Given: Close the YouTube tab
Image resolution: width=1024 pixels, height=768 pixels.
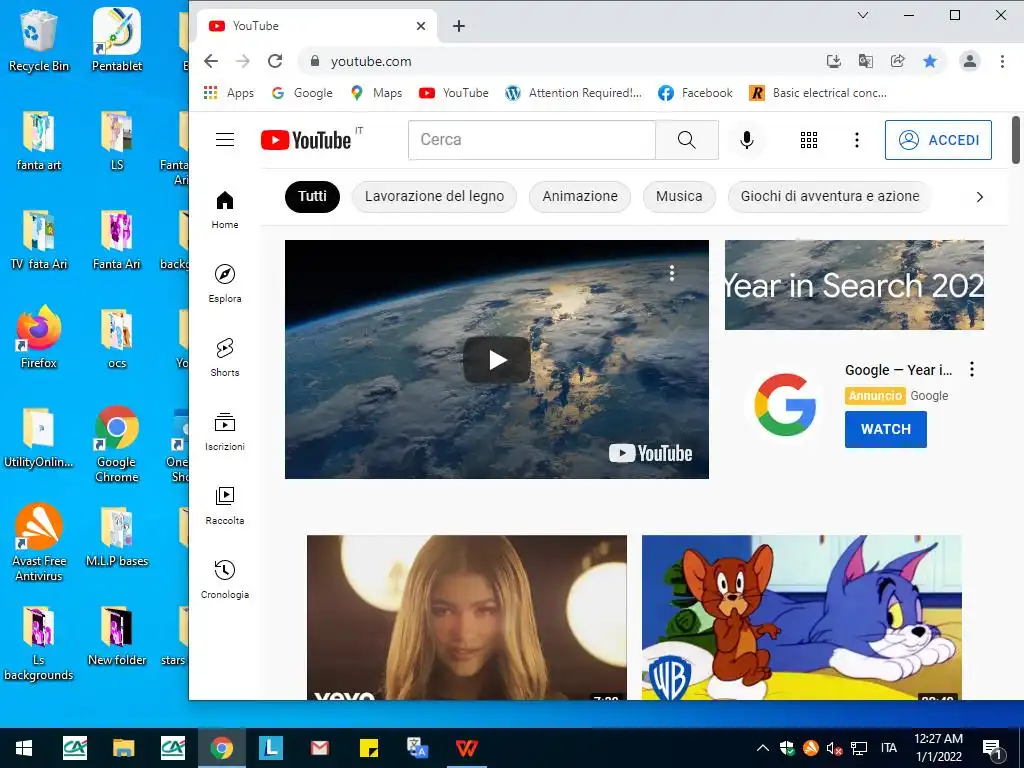Looking at the screenshot, I should 421,26.
